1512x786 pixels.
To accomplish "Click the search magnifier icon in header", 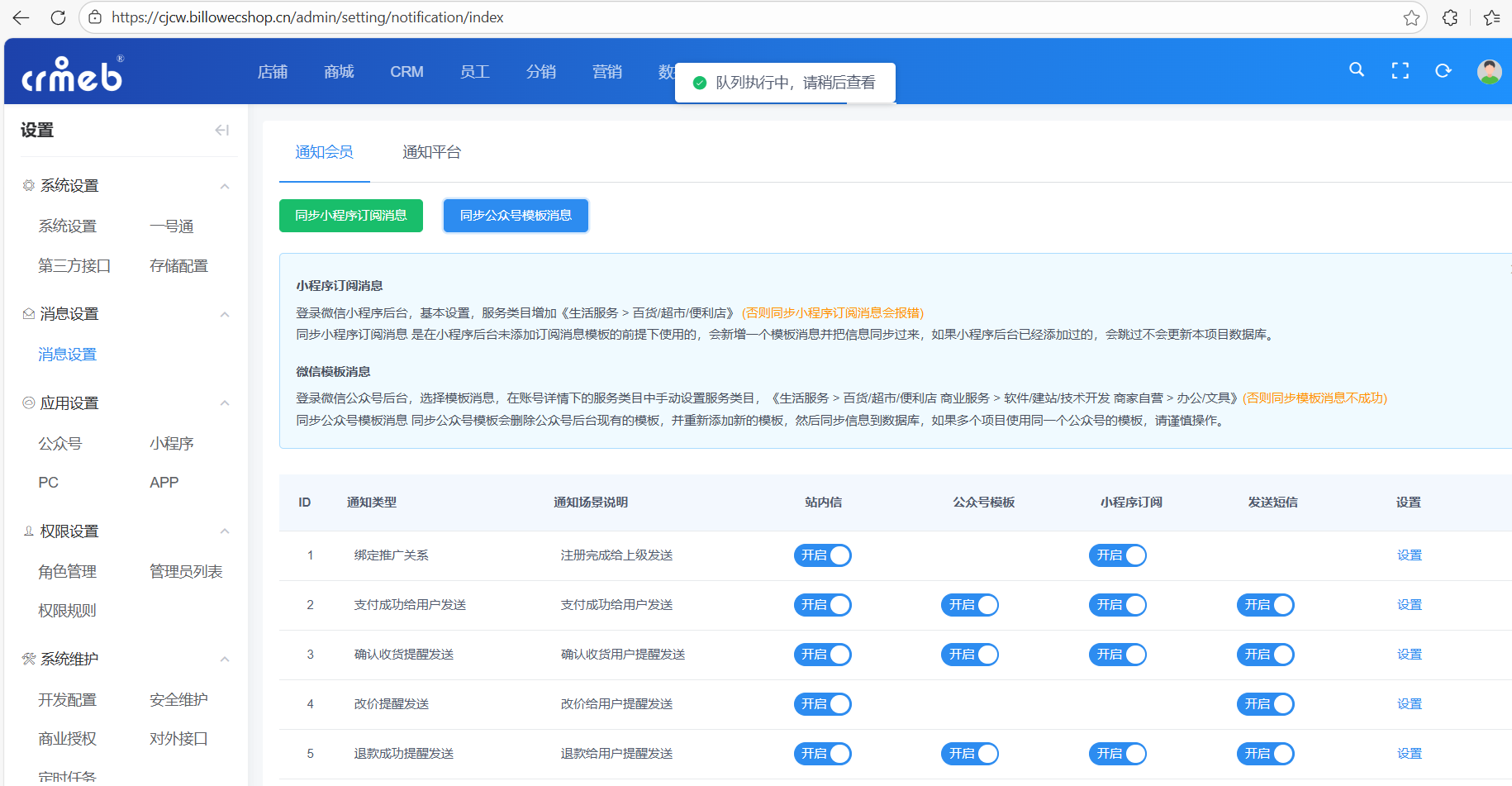I will pyautogui.click(x=1356, y=70).
